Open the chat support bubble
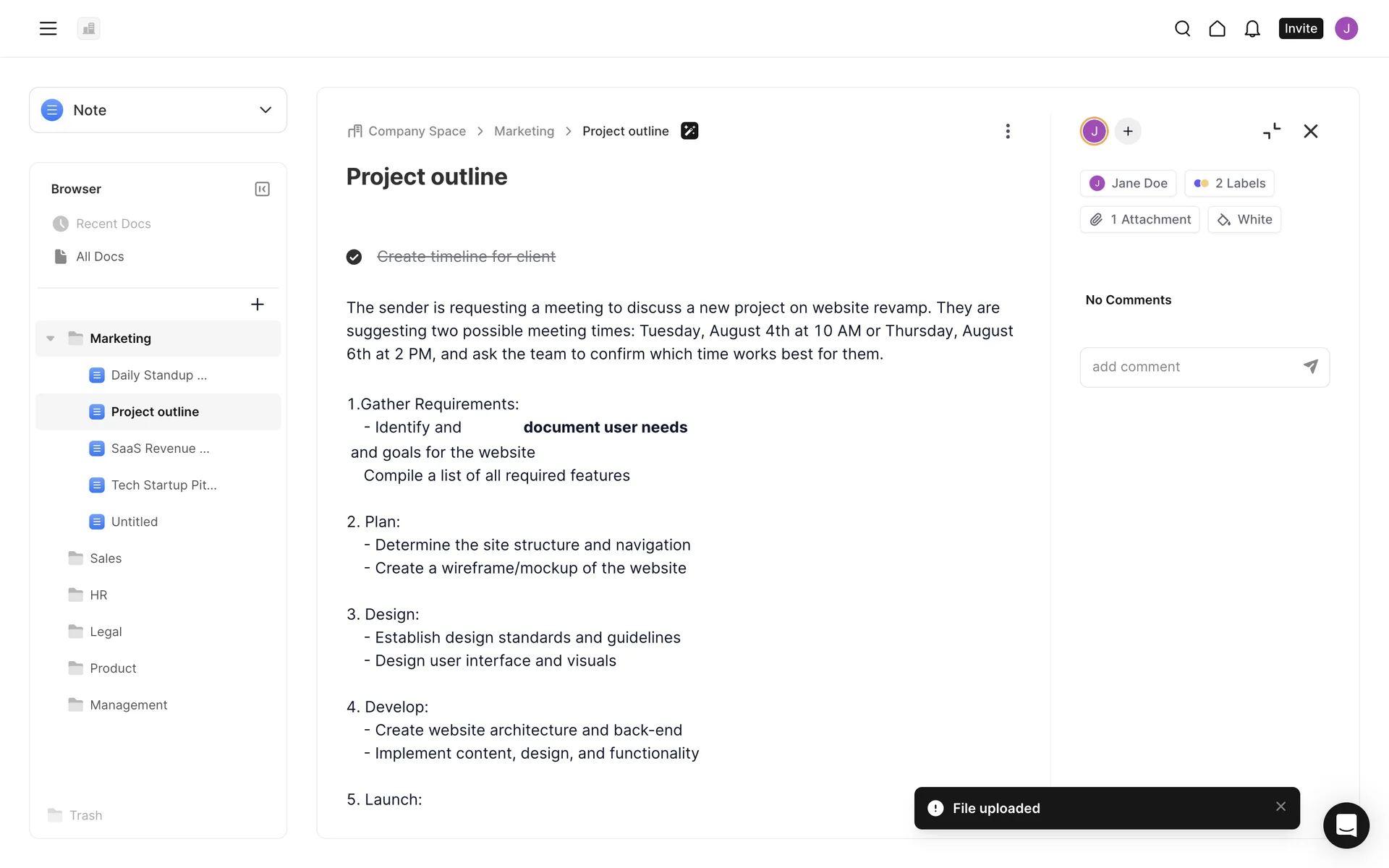Viewport: 1389px width, 868px height. 1346,825
